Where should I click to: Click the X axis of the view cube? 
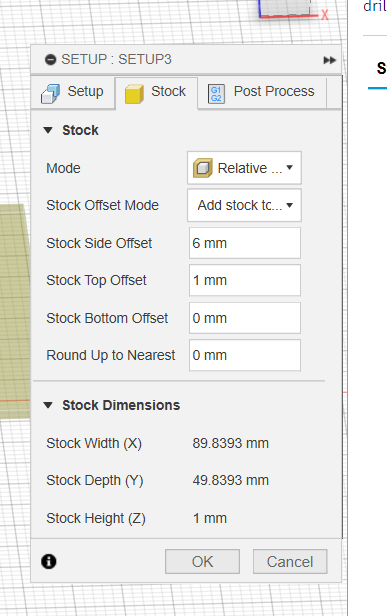325,15
